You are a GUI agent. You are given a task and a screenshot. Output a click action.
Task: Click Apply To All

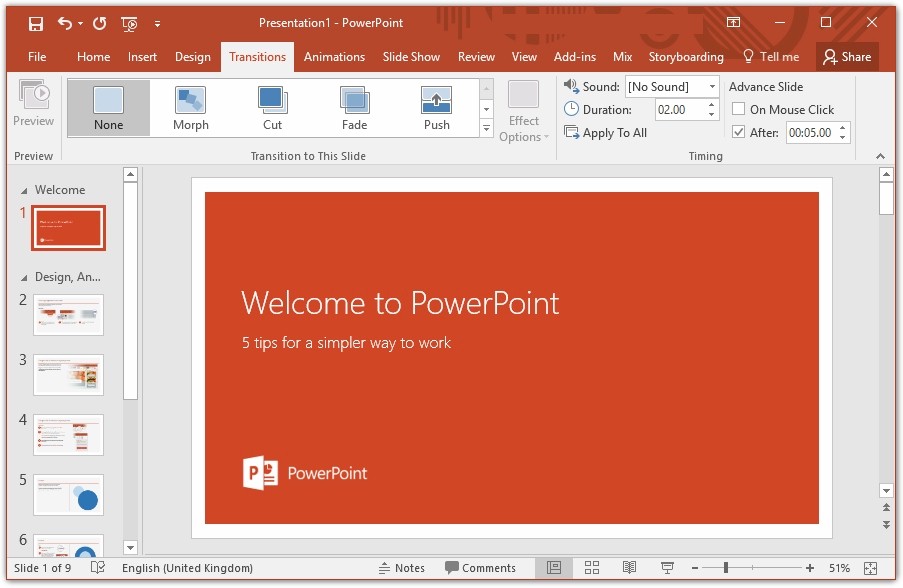click(605, 132)
